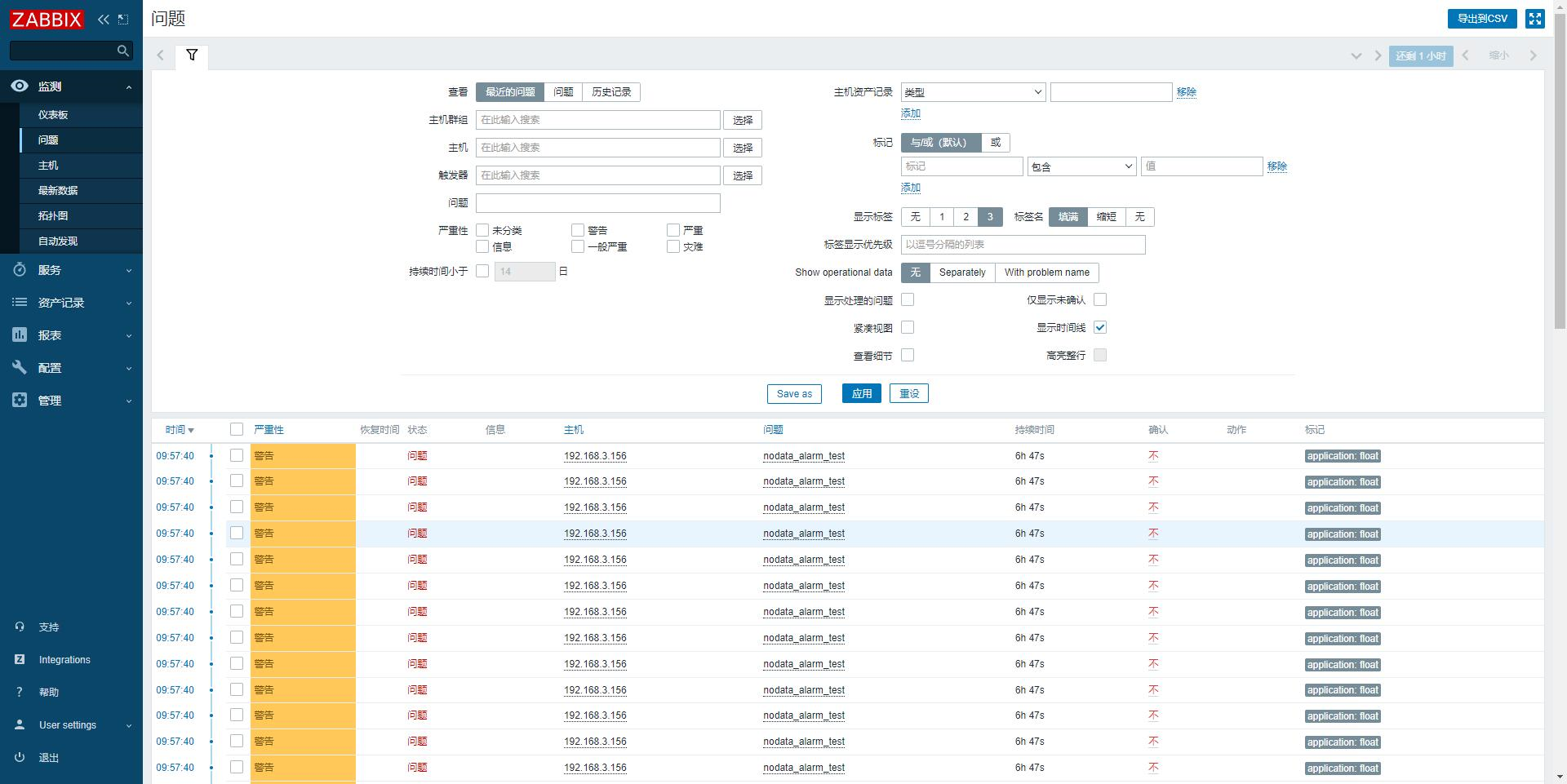The width and height of the screenshot is (1567, 784).
Task: Click 还剩 1 小时 time selector tab
Action: tap(1421, 55)
